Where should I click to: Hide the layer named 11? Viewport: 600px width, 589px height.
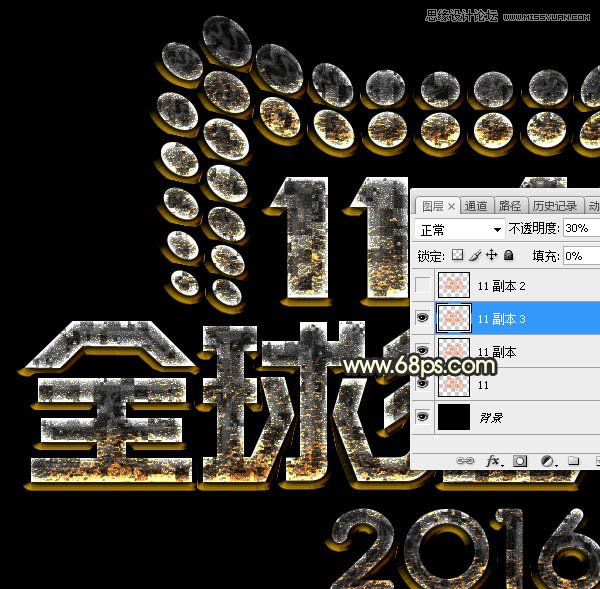[422, 383]
